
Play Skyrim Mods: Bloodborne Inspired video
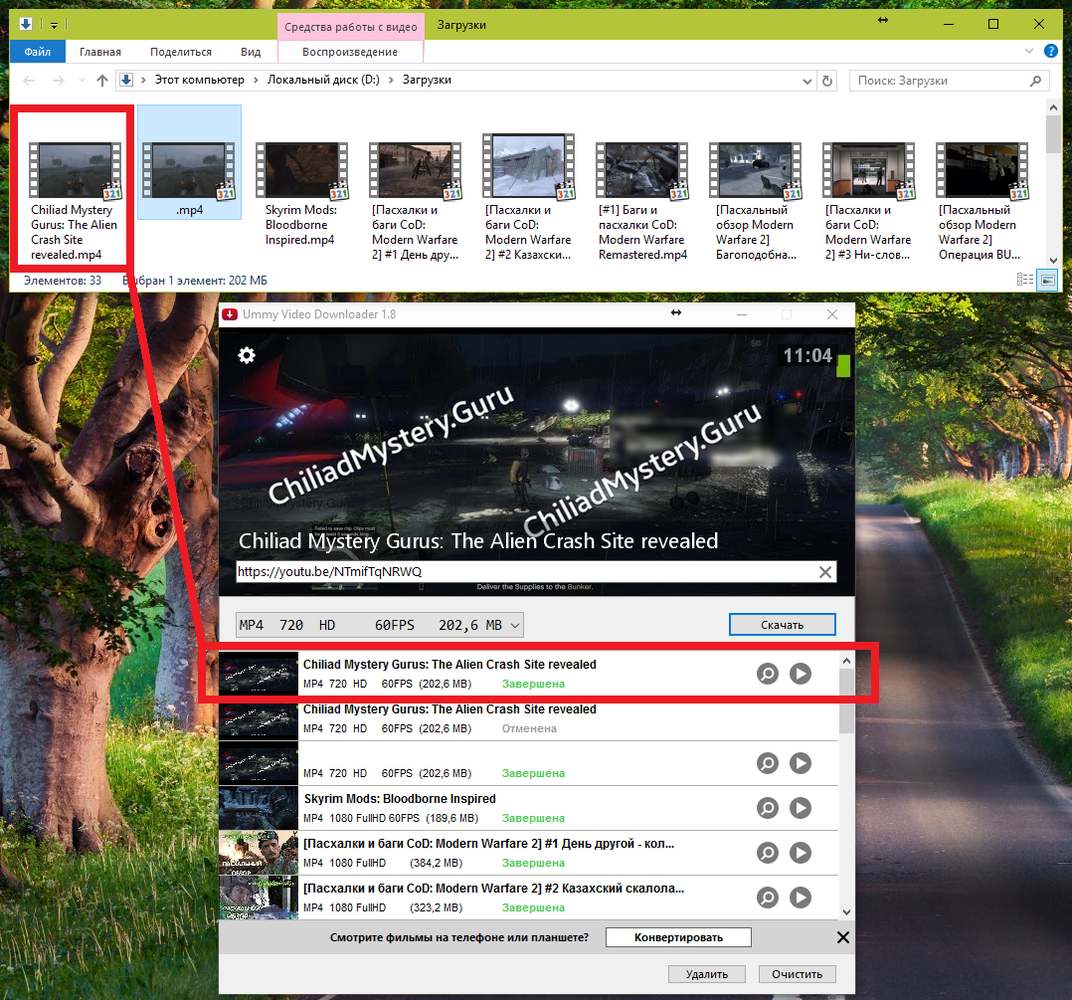tap(801, 808)
